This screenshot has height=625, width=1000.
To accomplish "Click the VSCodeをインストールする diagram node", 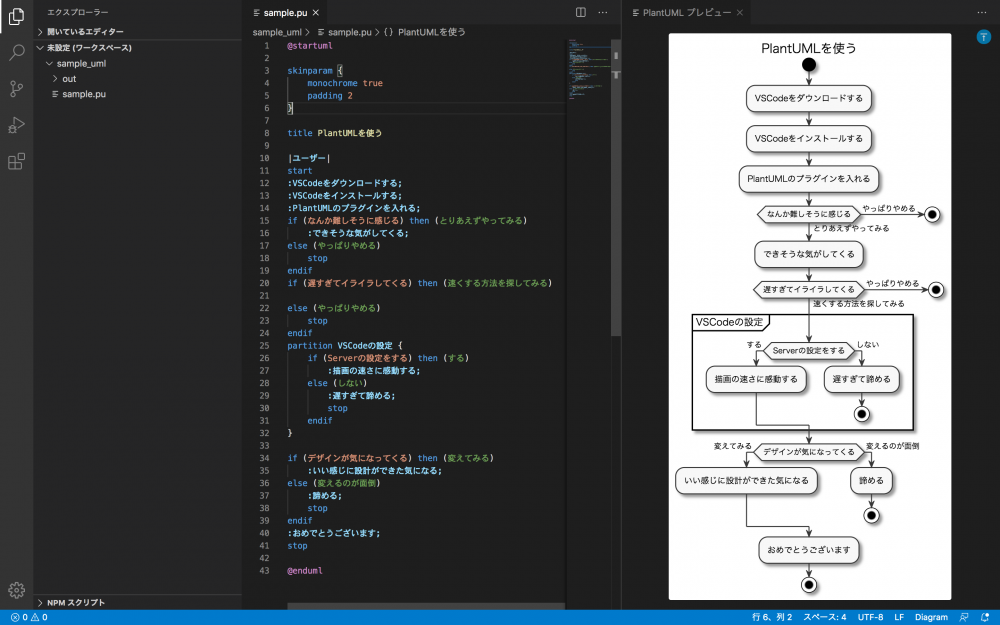I will (x=809, y=139).
